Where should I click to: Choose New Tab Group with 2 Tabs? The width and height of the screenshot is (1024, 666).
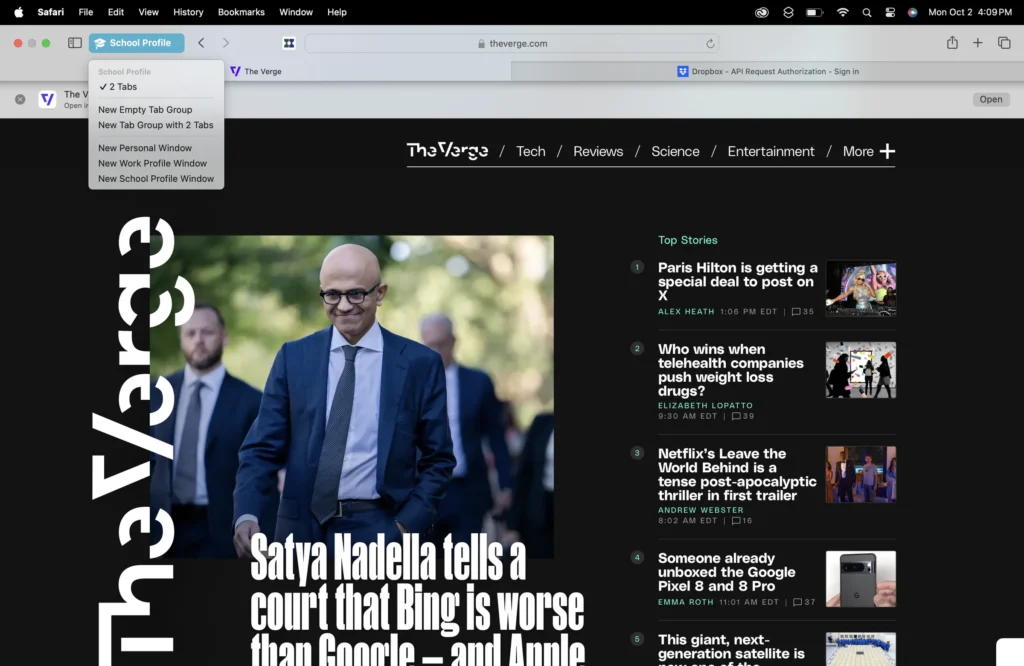pos(156,125)
